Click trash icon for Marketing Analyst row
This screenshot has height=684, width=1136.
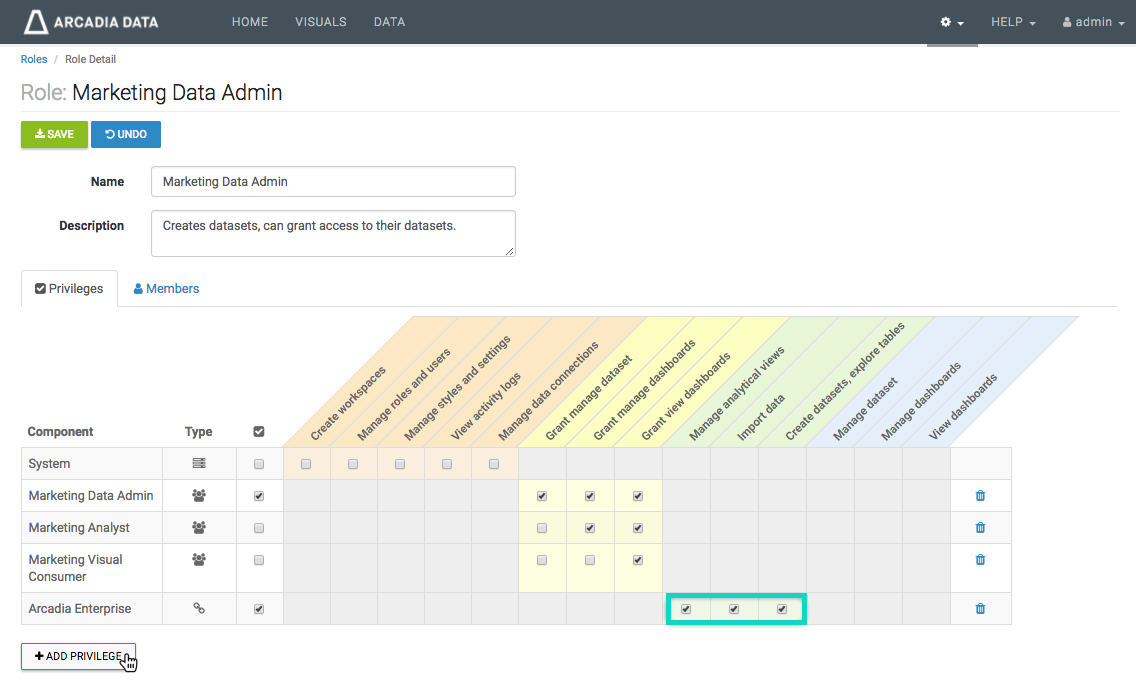coord(980,528)
